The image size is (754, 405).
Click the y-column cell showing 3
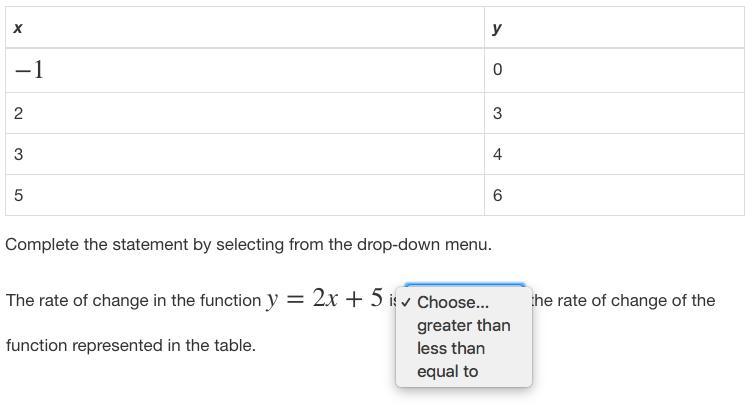pyautogui.click(x=497, y=113)
